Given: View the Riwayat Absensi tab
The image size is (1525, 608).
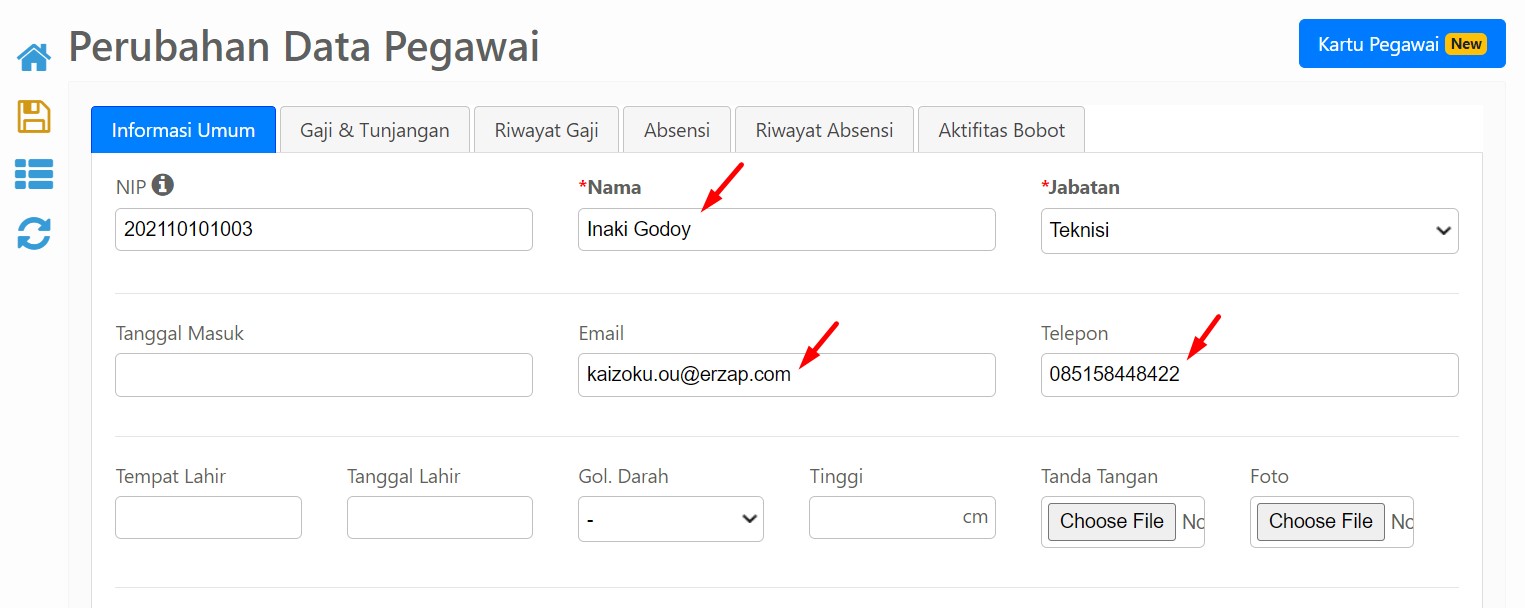Looking at the screenshot, I should pos(825,130).
